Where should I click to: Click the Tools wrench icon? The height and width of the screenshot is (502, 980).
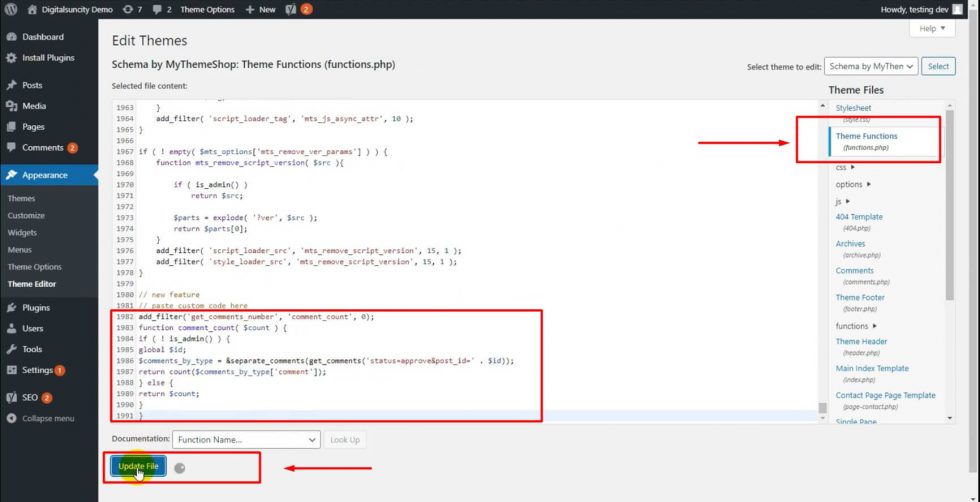pyautogui.click(x=11, y=349)
